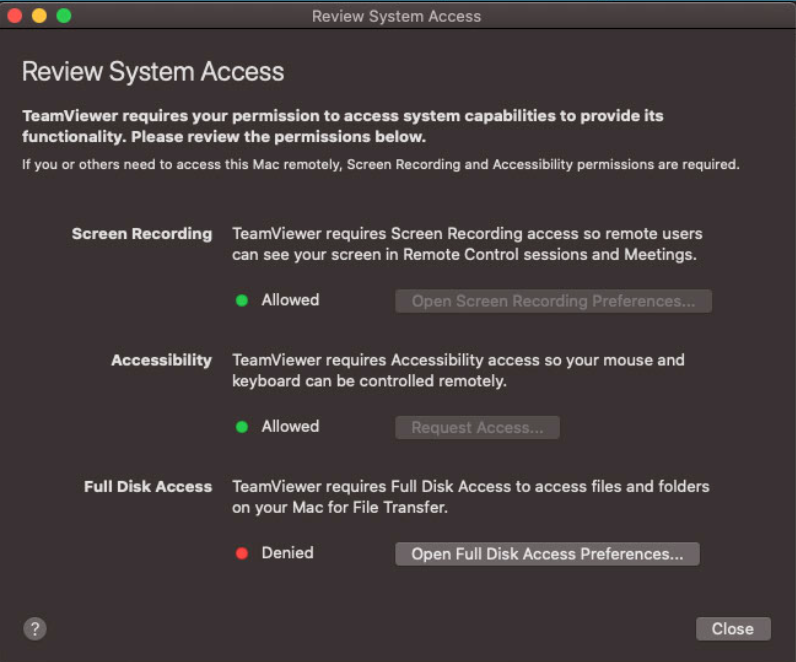Click the green zoom window button
Screen dimensions: 796x662
[64, 16]
